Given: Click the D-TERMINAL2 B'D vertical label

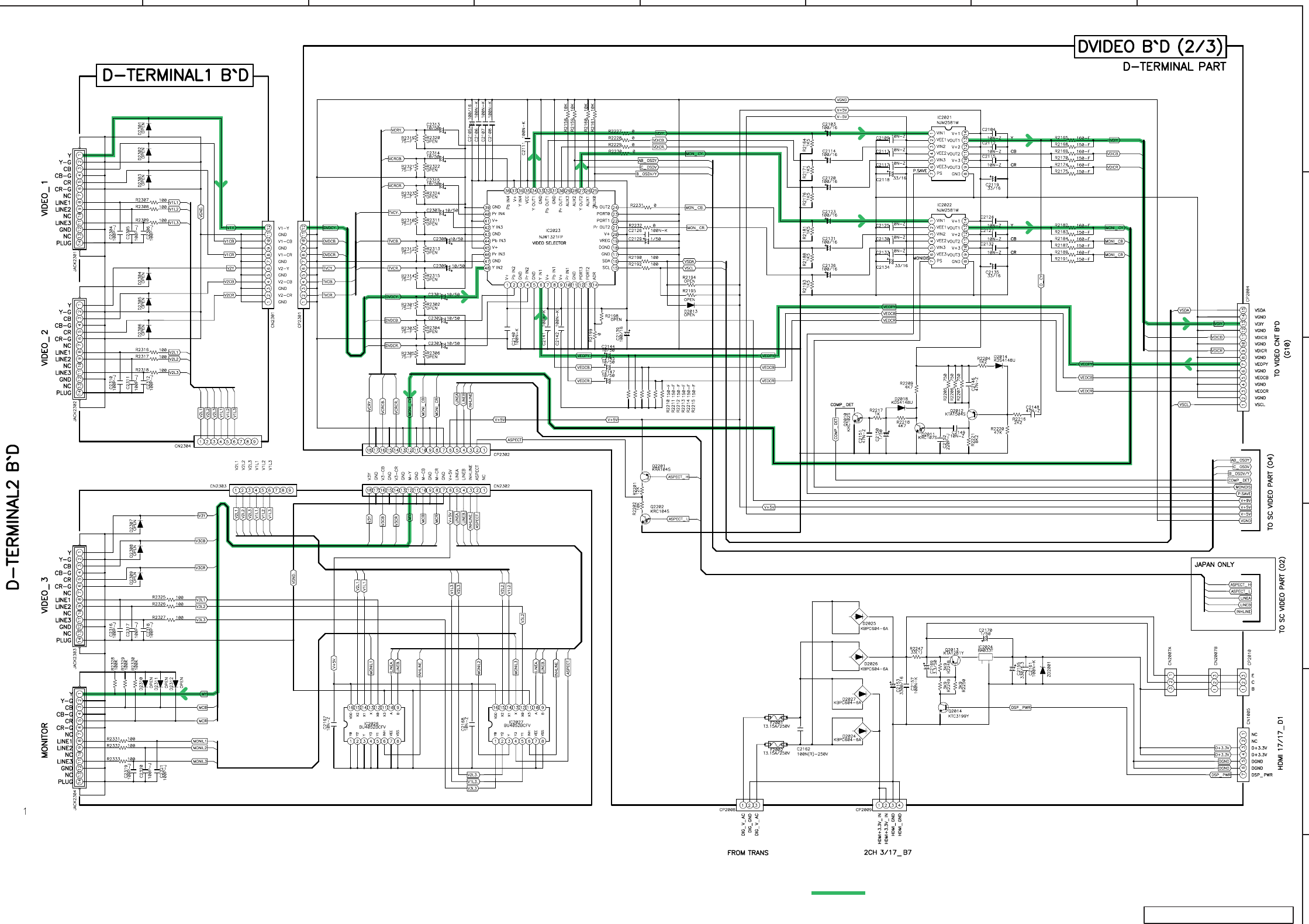Looking at the screenshot, I should pyautogui.click(x=13, y=517).
